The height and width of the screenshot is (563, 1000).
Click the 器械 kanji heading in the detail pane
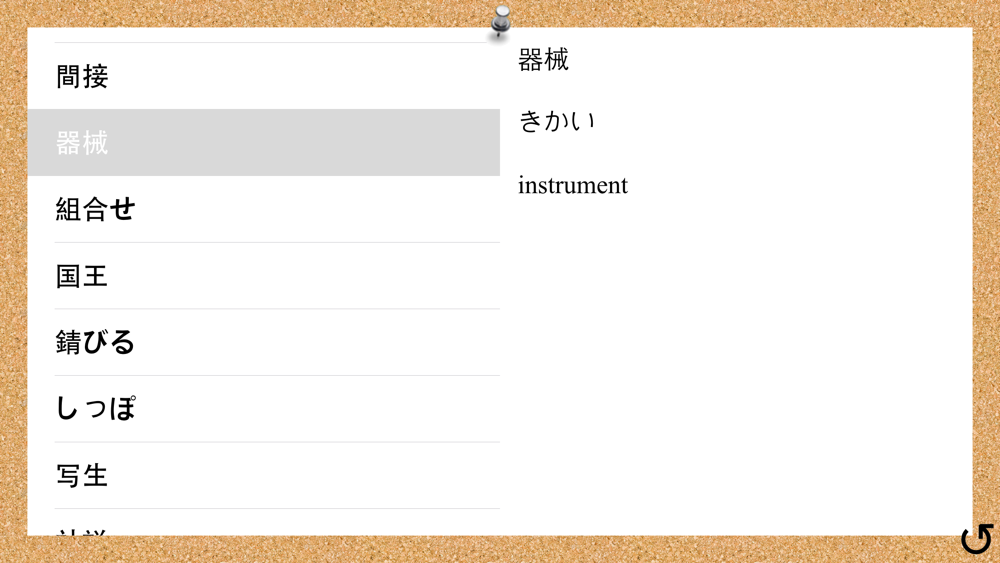[x=543, y=60]
